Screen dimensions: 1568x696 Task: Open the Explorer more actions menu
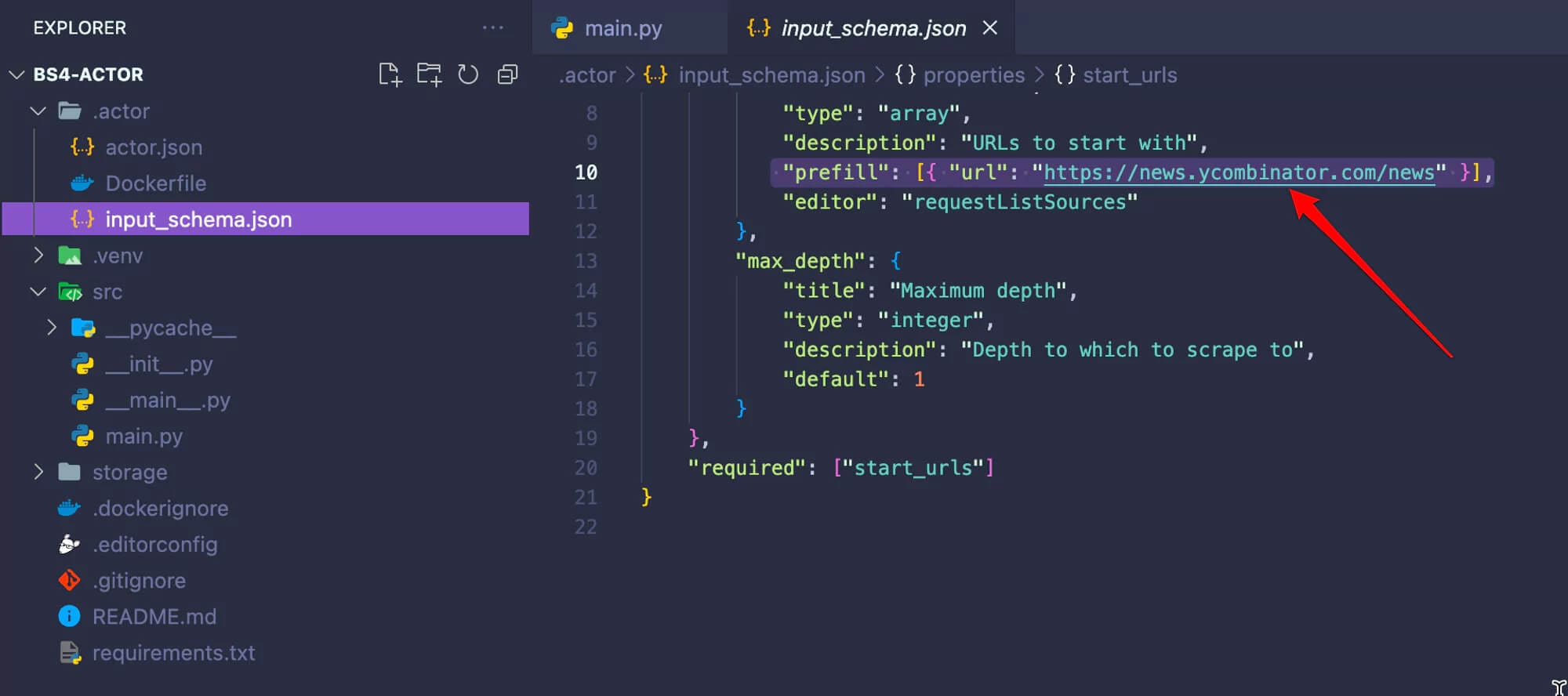pyautogui.click(x=493, y=27)
